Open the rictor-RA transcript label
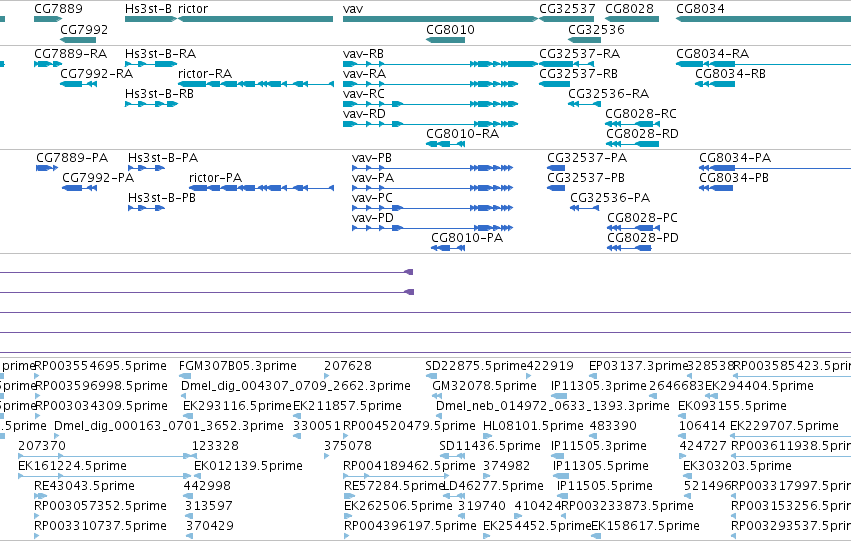 [205, 73]
